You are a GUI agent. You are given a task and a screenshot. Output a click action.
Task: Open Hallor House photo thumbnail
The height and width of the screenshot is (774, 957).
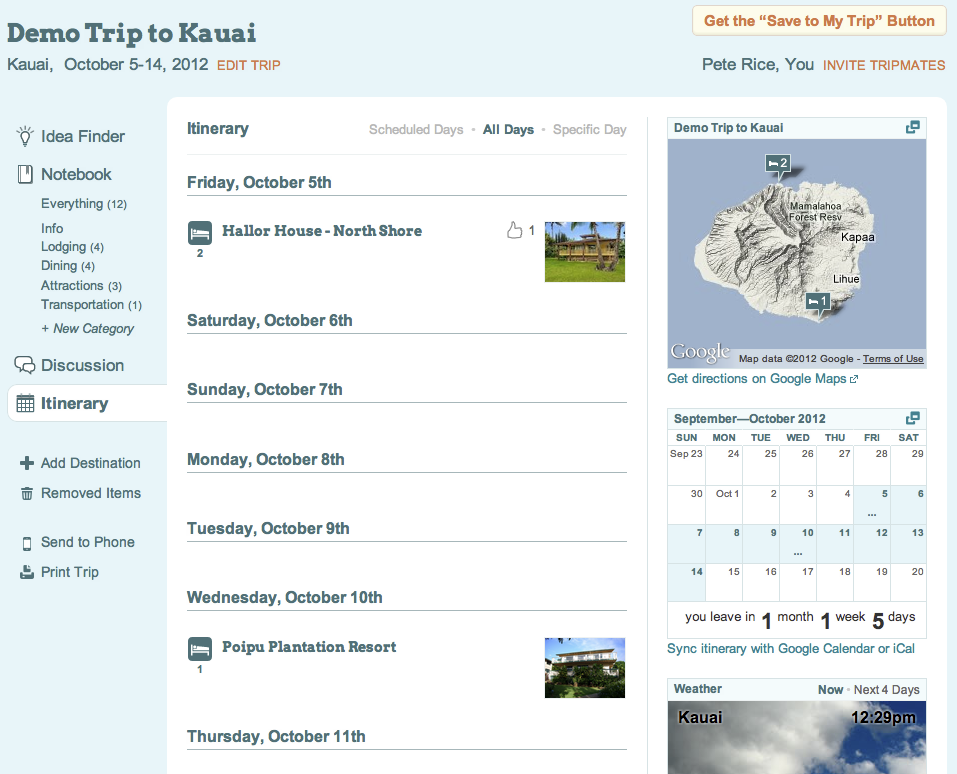(x=584, y=252)
